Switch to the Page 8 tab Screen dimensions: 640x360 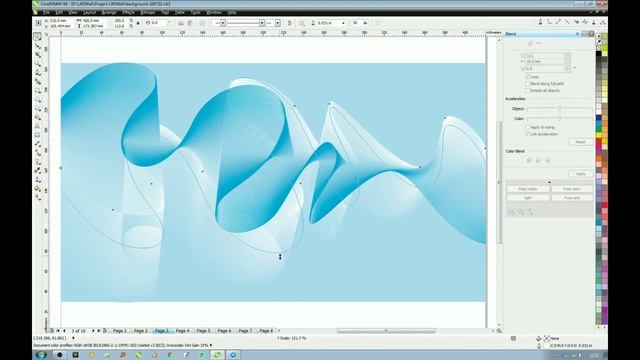coord(266,331)
